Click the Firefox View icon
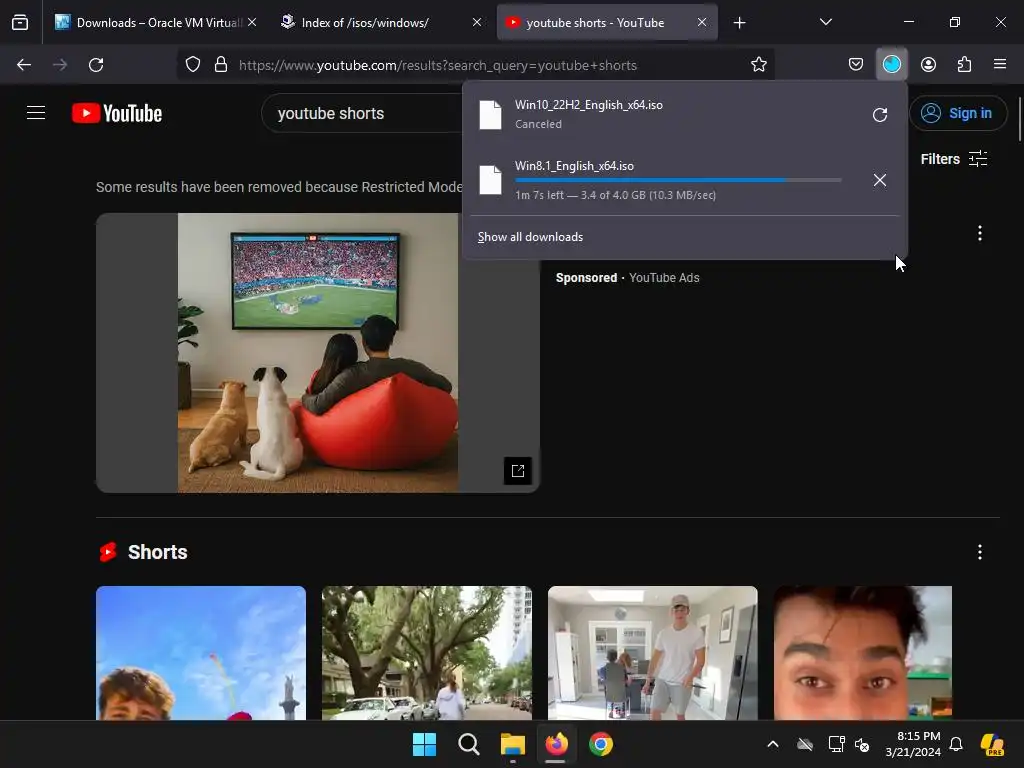The image size is (1024, 768). tap(20, 22)
